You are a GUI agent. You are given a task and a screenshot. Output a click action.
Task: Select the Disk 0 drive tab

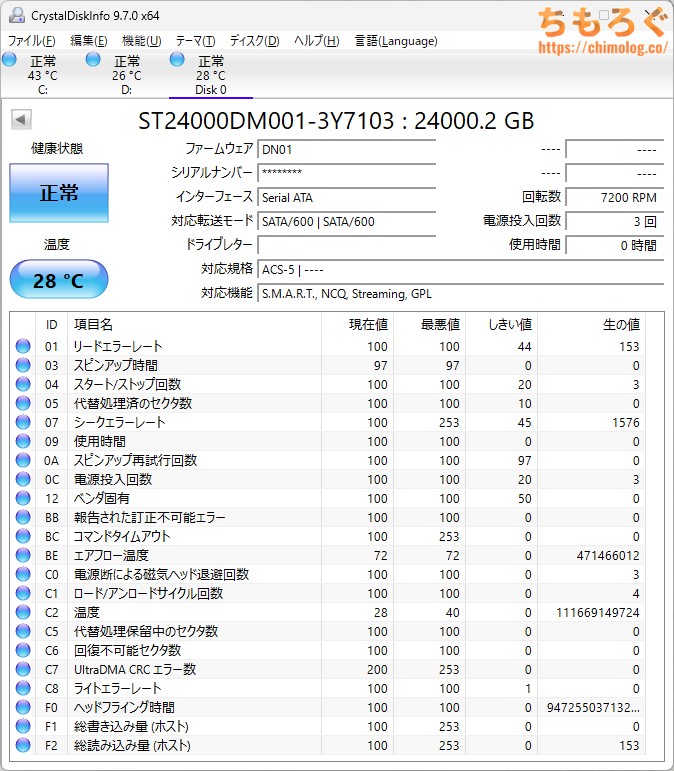pos(210,74)
